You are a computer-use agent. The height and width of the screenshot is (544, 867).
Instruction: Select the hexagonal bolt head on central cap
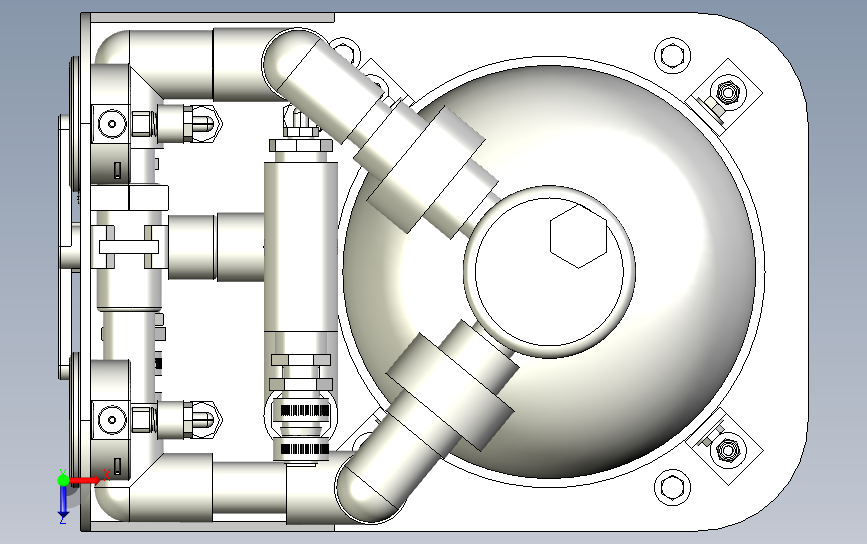coord(578,237)
